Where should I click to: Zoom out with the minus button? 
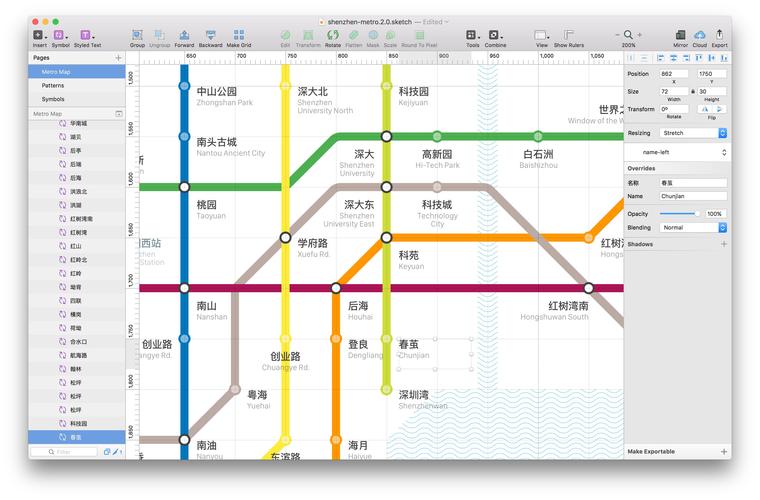point(617,35)
